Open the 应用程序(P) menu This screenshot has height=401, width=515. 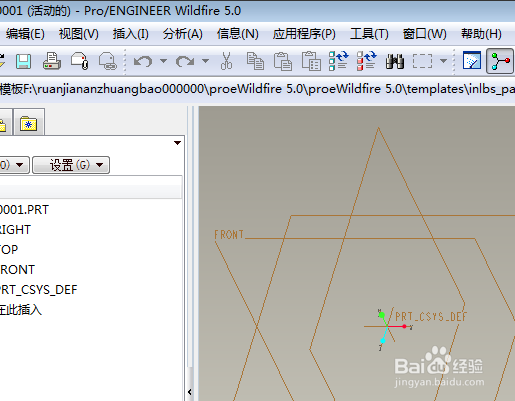(304, 34)
